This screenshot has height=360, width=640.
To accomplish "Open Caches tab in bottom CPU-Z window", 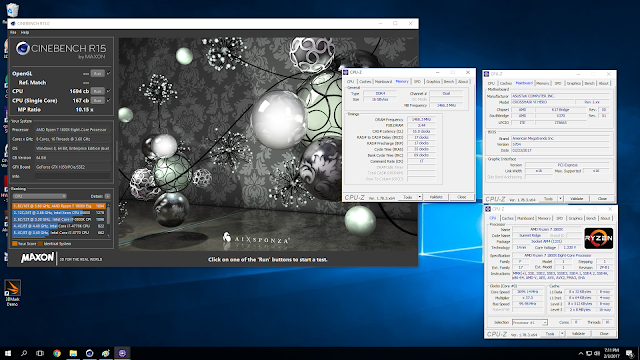I will click(507, 218).
